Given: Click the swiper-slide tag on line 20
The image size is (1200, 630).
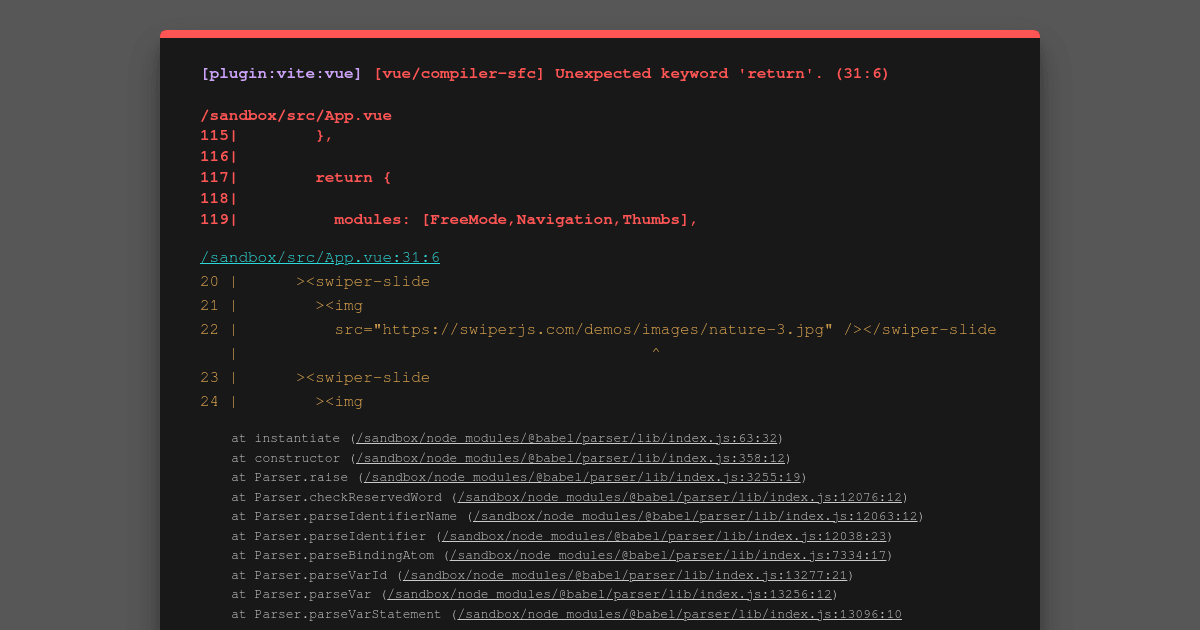Looking at the screenshot, I should (x=362, y=281).
